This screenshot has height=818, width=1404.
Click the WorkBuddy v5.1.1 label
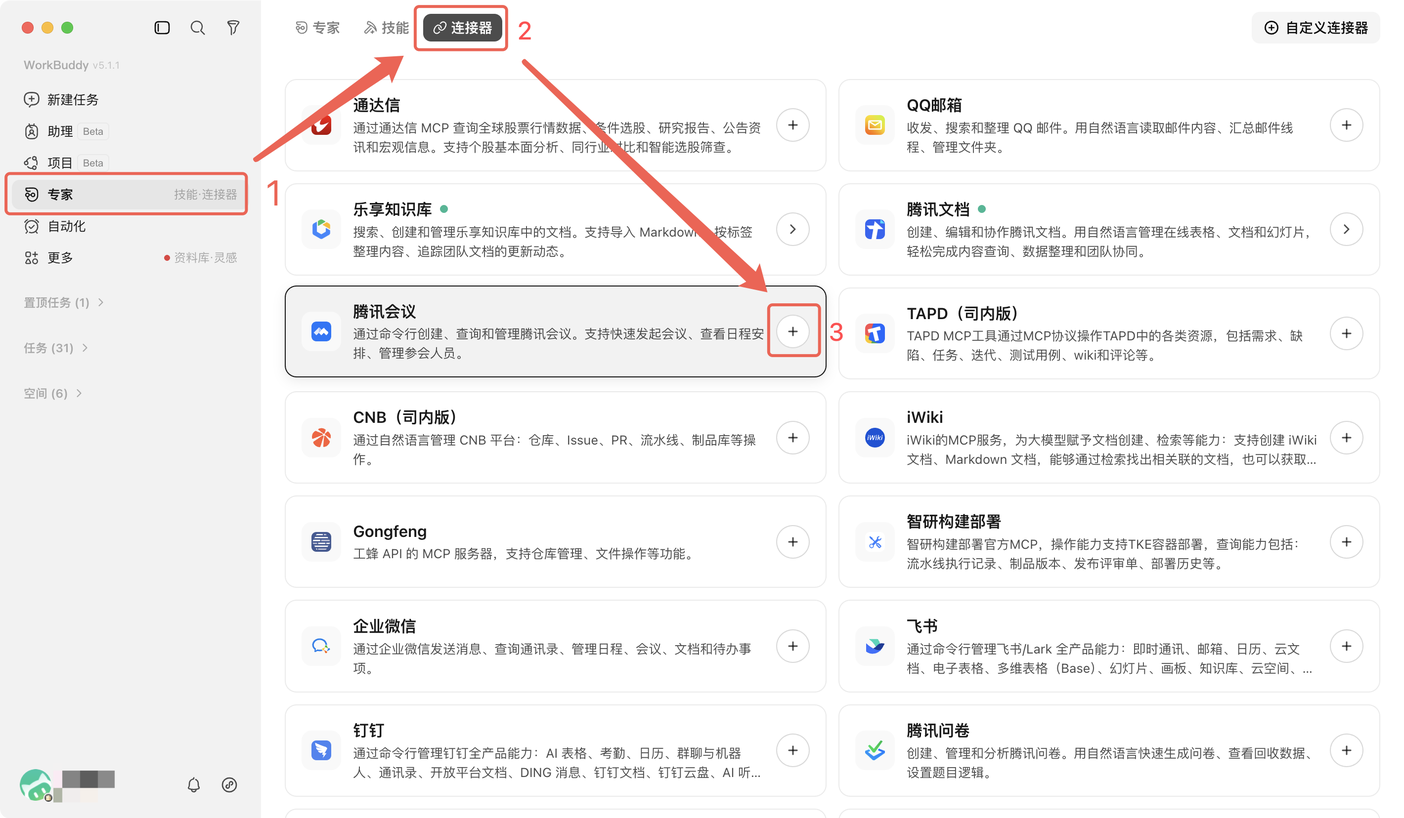click(x=72, y=65)
